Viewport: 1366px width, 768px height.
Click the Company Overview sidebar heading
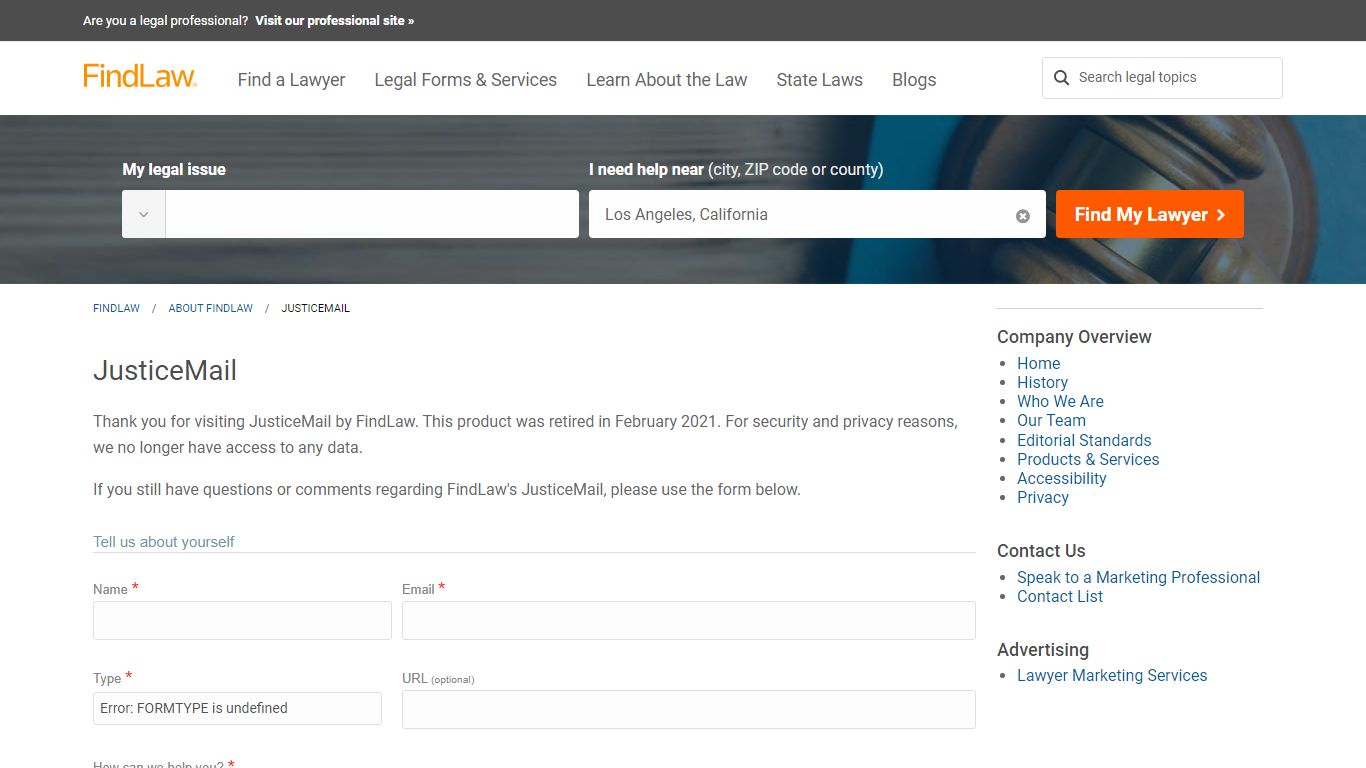1074,337
